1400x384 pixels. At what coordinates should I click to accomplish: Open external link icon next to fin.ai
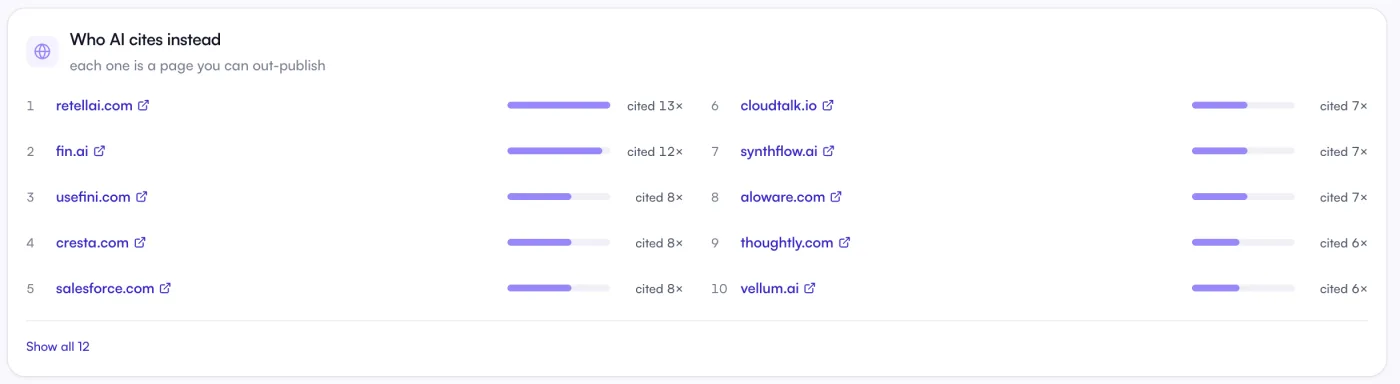coord(99,151)
